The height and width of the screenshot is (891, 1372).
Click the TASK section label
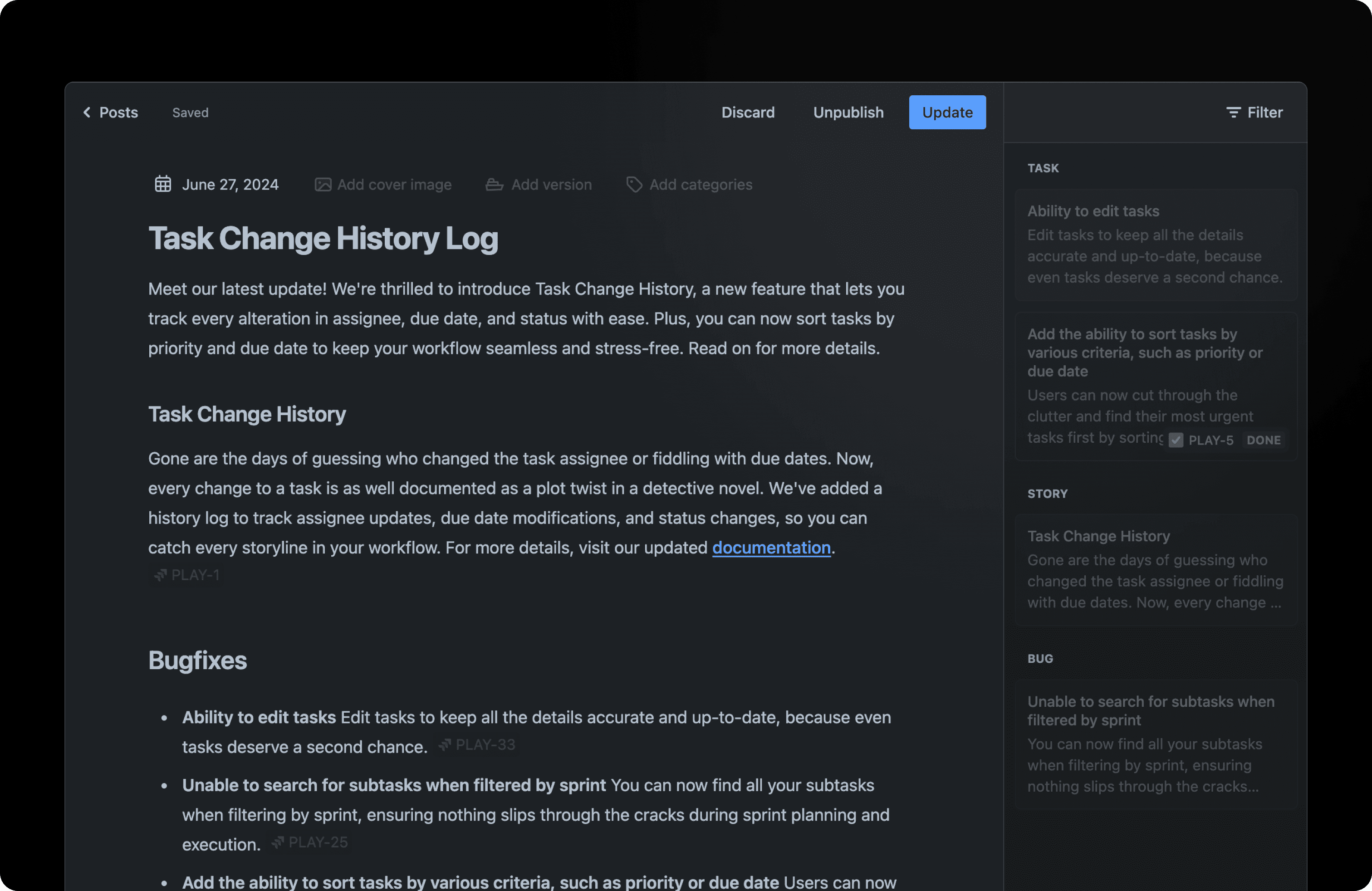coord(1043,168)
